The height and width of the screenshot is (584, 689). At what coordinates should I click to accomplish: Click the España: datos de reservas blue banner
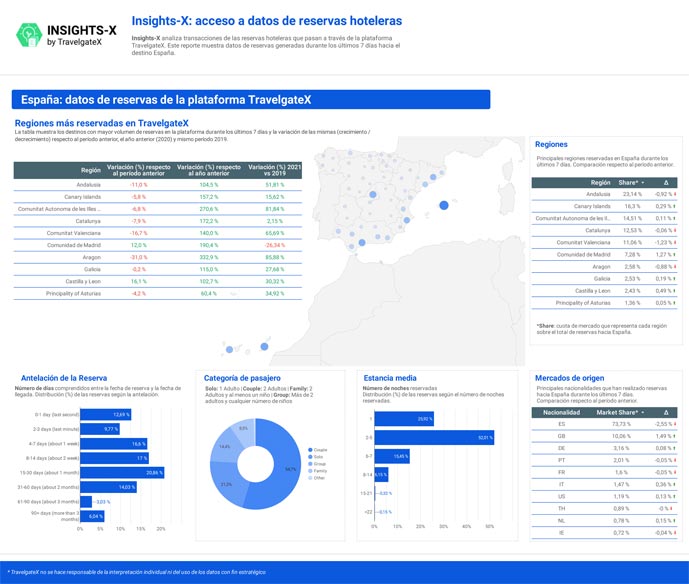(251, 100)
